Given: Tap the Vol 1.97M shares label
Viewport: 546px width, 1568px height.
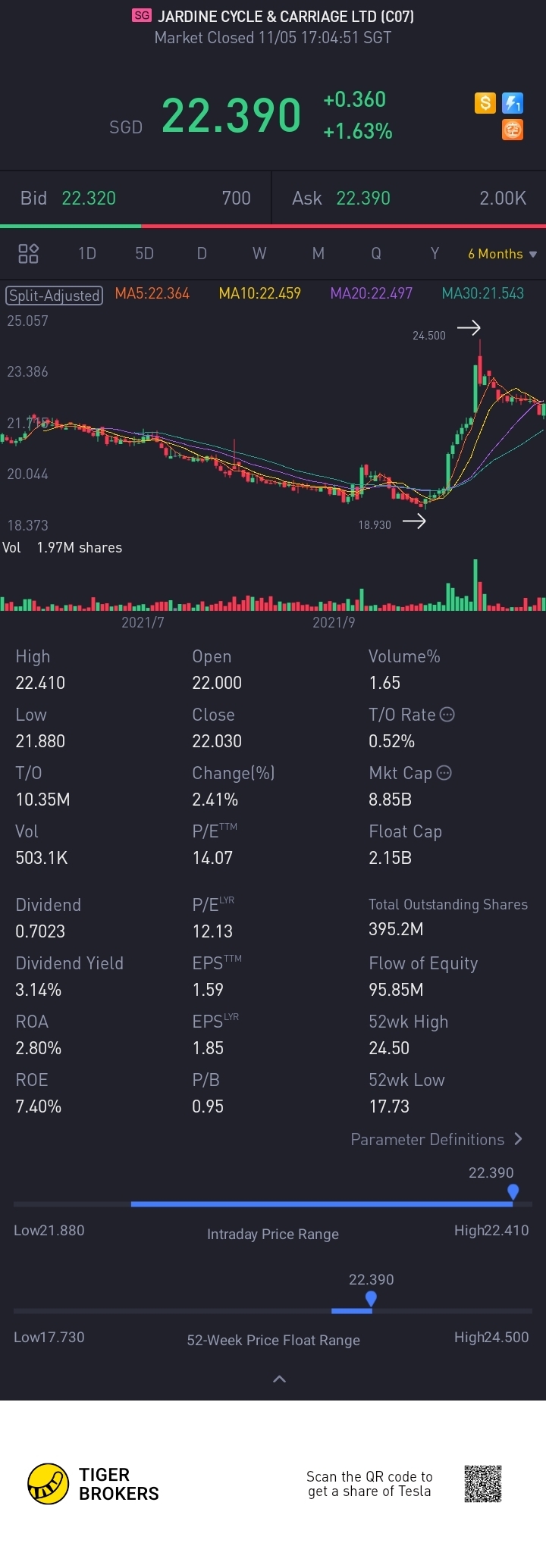Looking at the screenshot, I should click(x=62, y=547).
